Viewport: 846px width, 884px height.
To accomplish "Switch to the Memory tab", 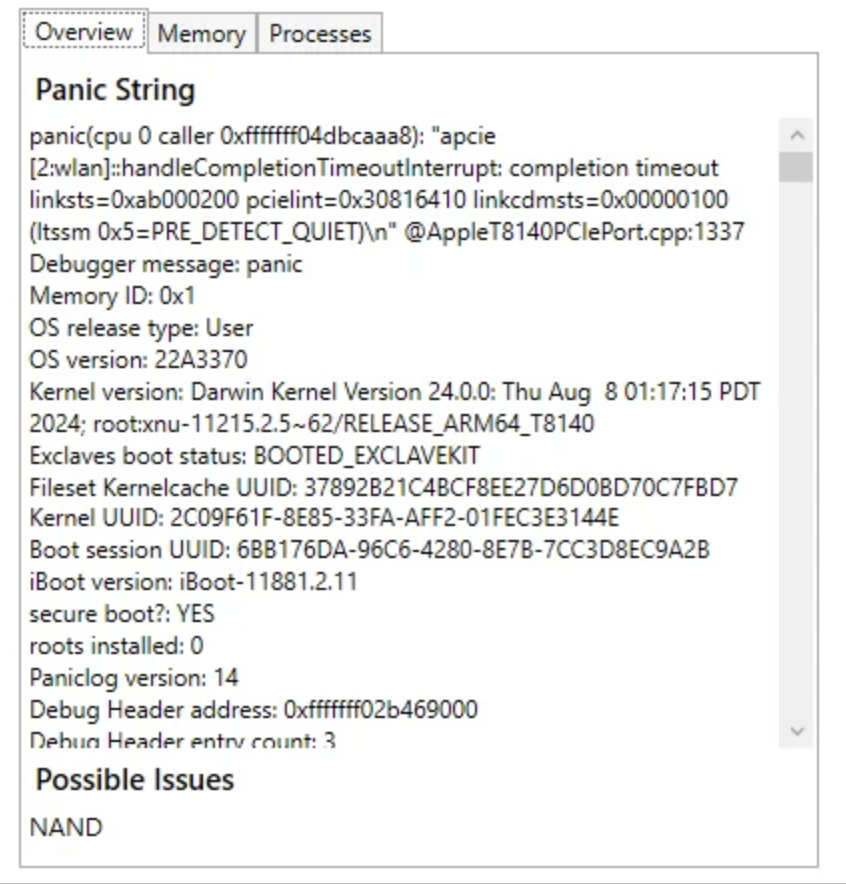I will 201,33.
